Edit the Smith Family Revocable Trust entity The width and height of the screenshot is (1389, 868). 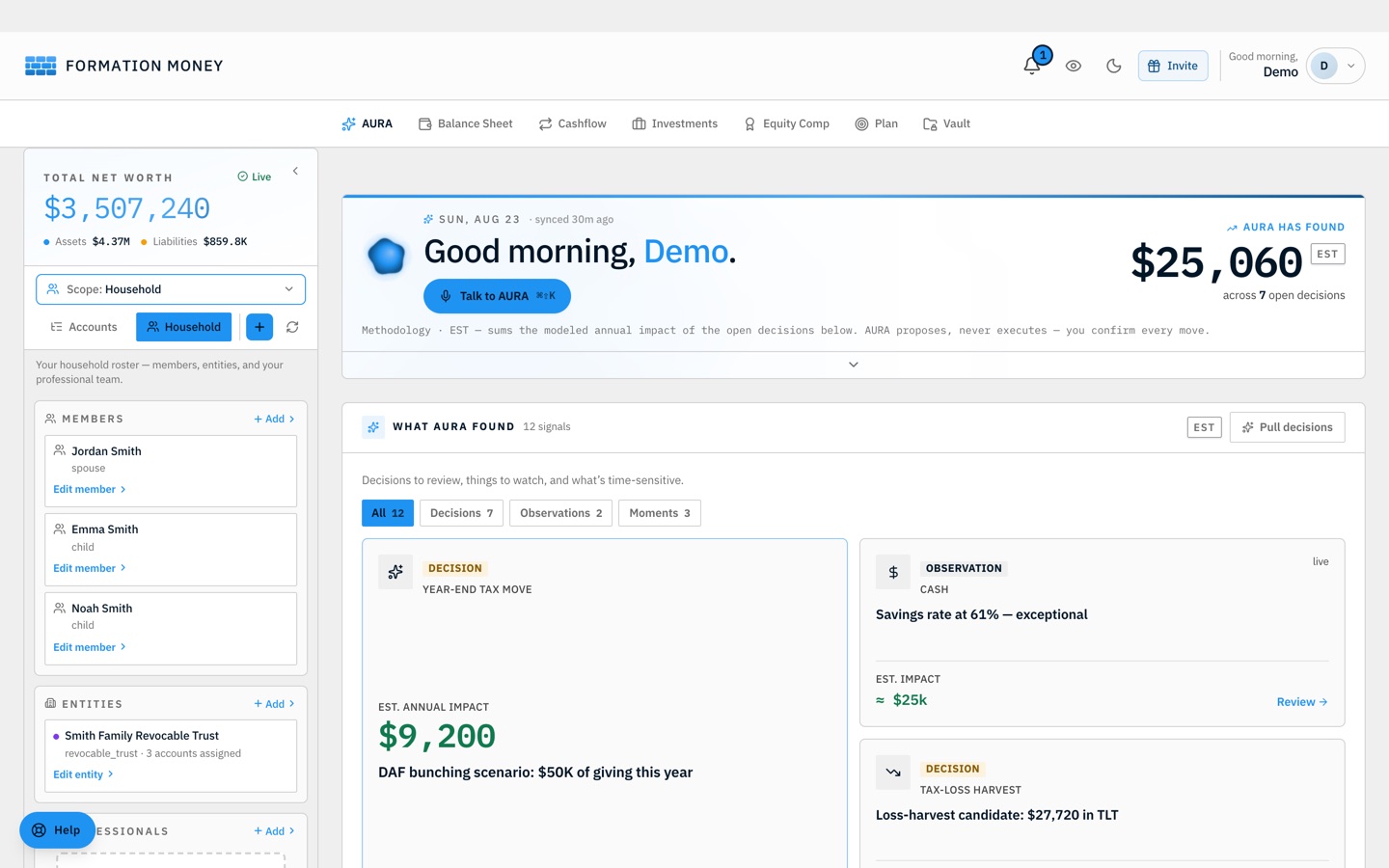coord(84,774)
